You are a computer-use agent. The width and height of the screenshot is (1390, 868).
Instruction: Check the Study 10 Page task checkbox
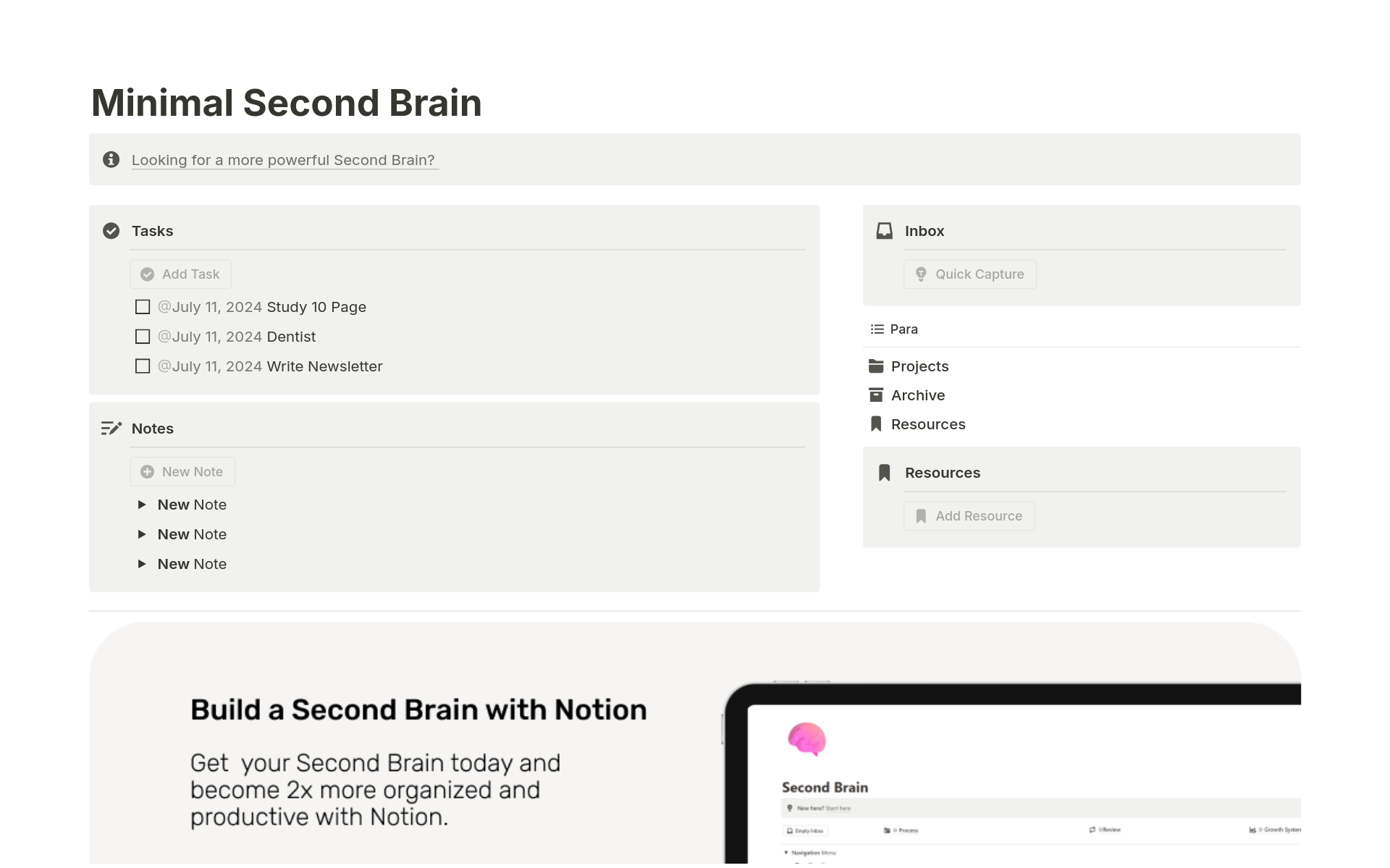pyautogui.click(x=142, y=307)
